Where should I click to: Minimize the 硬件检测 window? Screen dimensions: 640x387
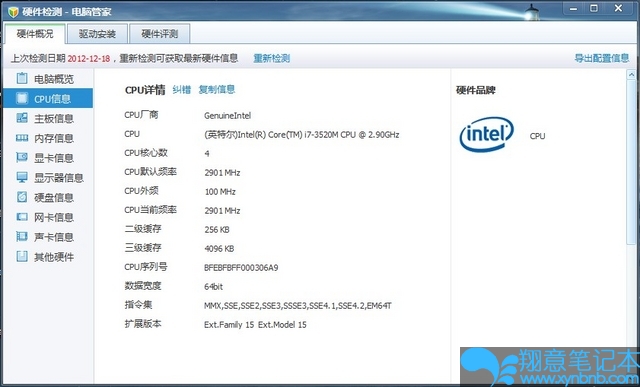pyautogui.click(x=574, y=8)
